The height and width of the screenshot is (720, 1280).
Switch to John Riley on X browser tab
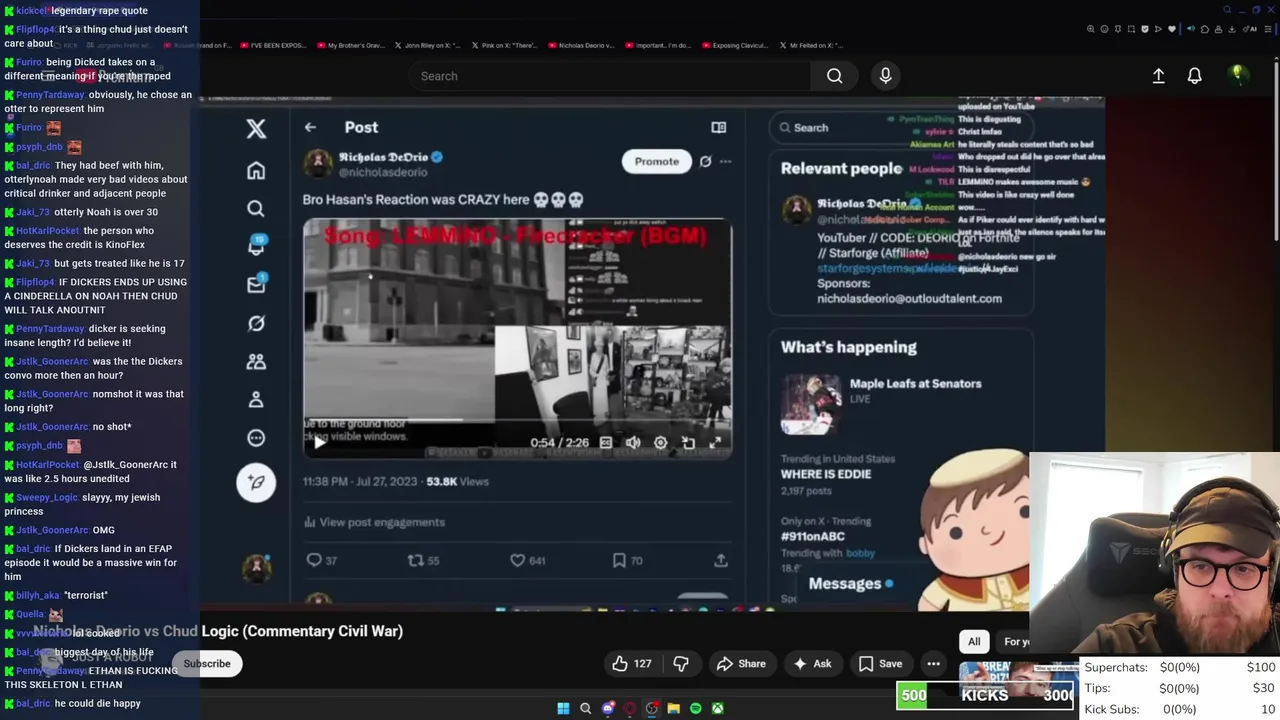(428, 45)
